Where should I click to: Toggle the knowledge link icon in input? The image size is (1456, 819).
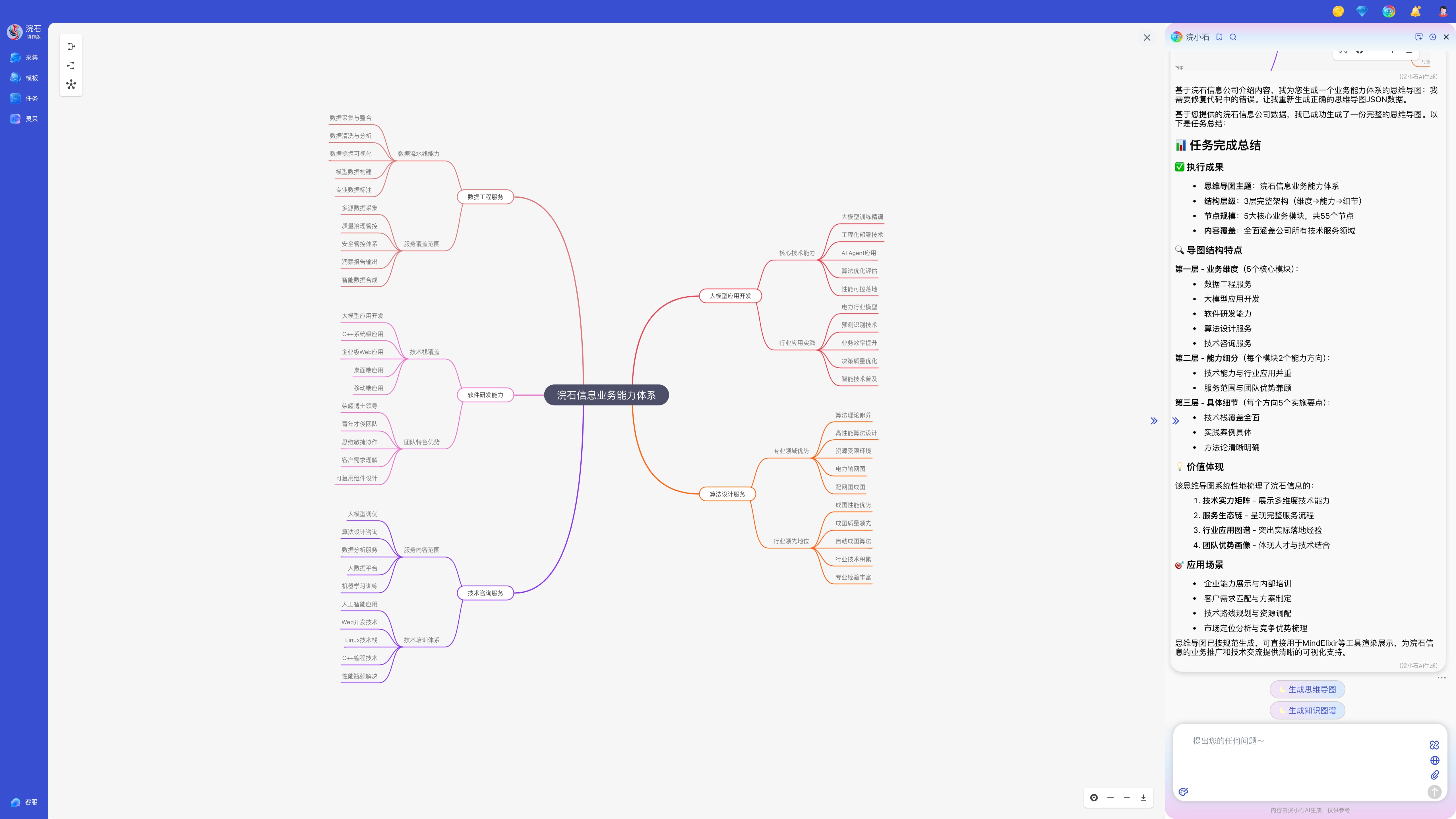pos(1434,745)
